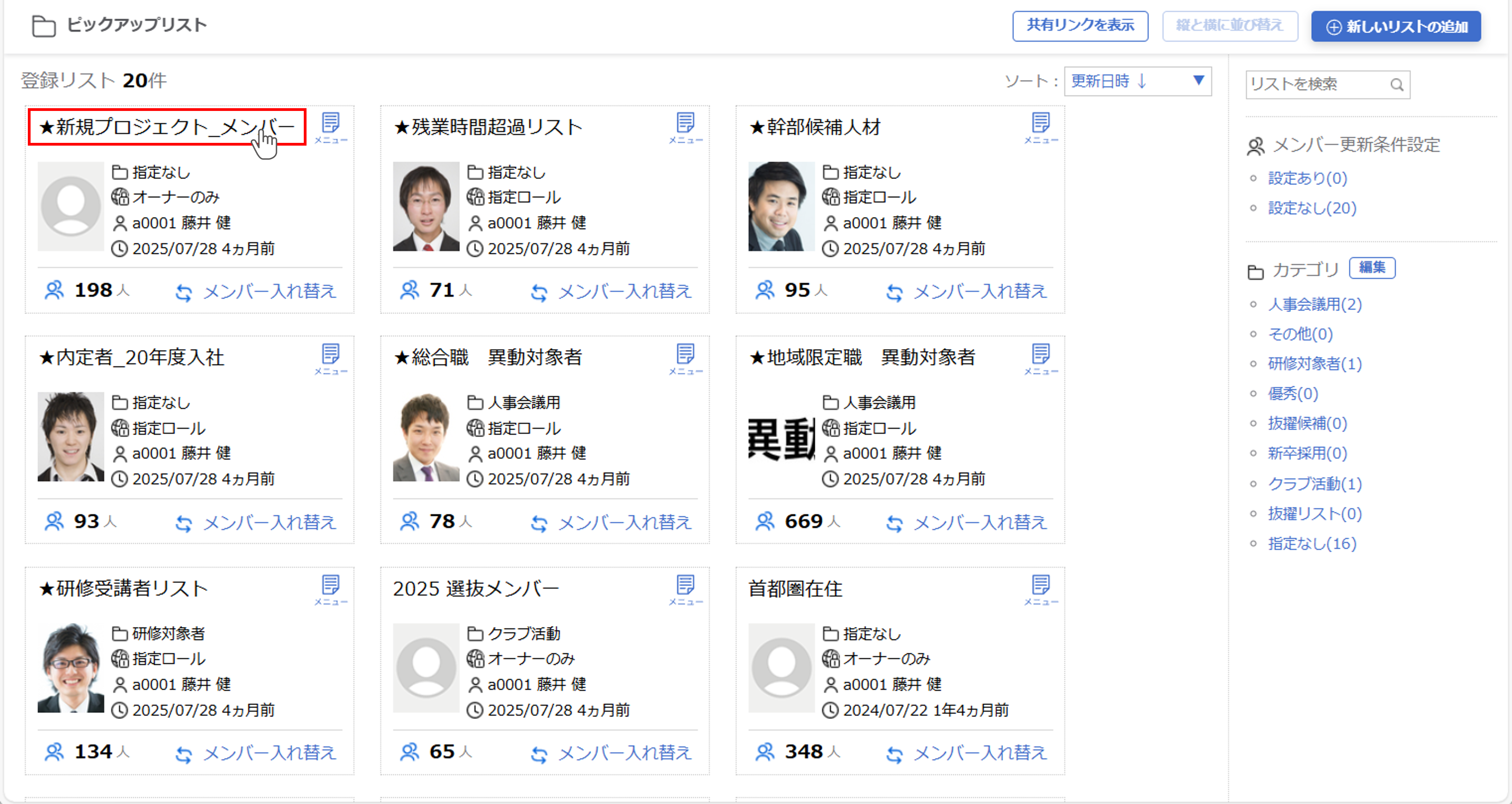Click 新しいリストの追加 button
Viewport: 1512px width, 804px height.
pos(1396,27)
